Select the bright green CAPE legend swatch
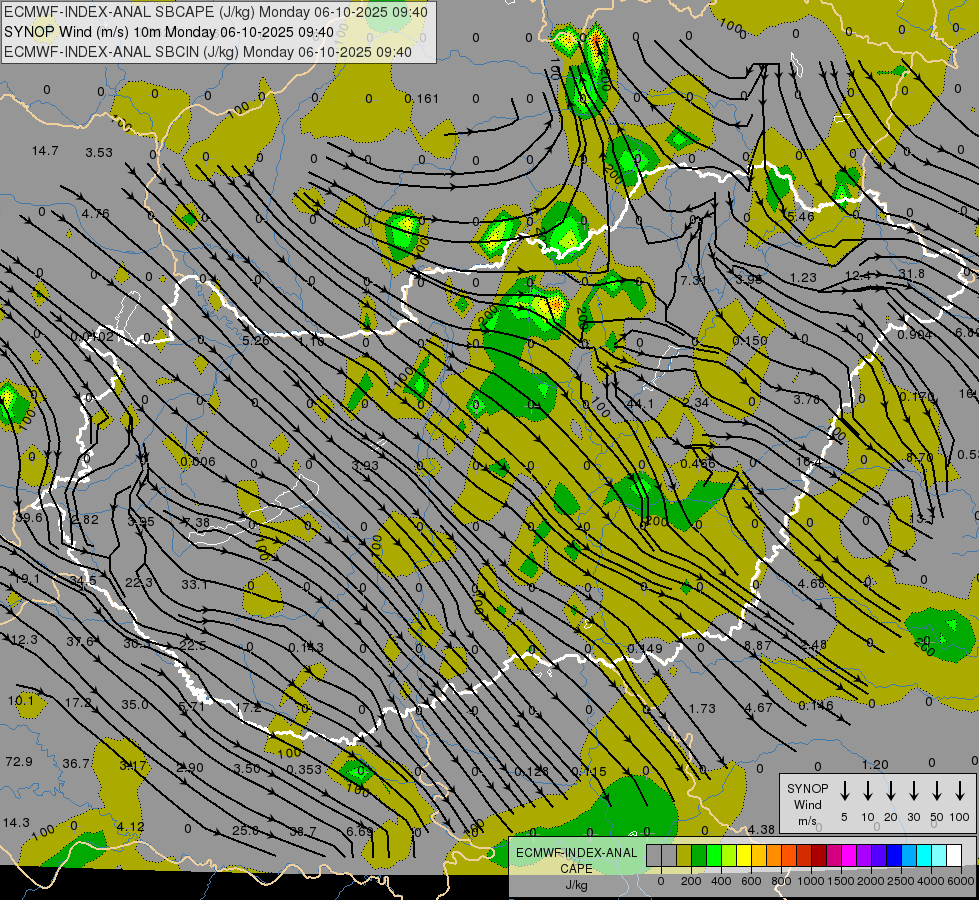 [x=714, y=855]
